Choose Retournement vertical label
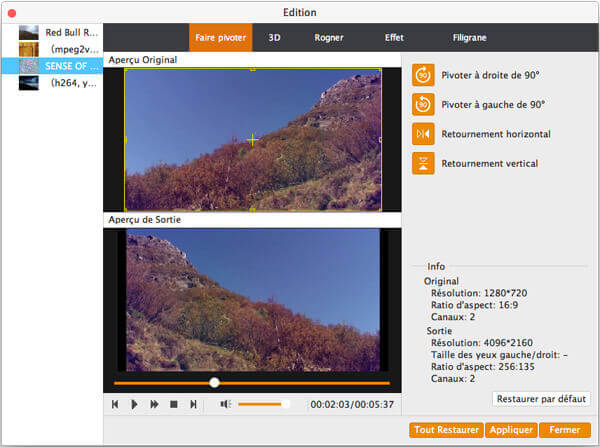 490,163
